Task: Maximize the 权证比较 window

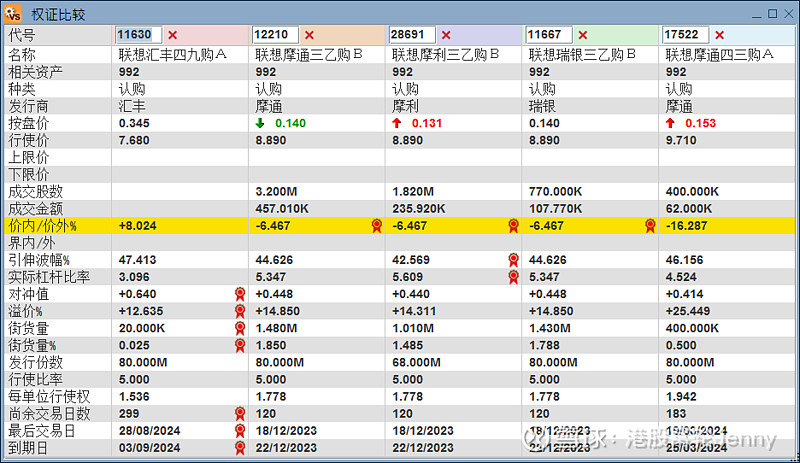Action: 772,14
